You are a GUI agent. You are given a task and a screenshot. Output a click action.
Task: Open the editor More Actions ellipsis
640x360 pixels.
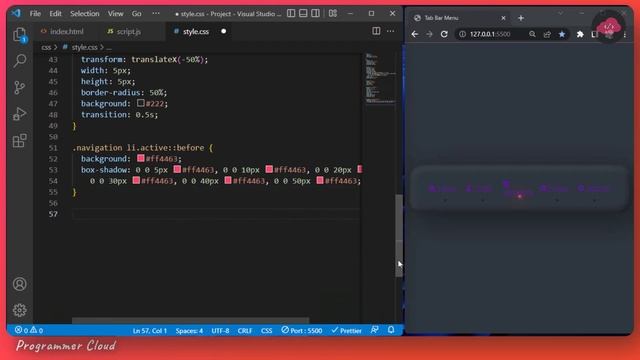pos(391,31)
